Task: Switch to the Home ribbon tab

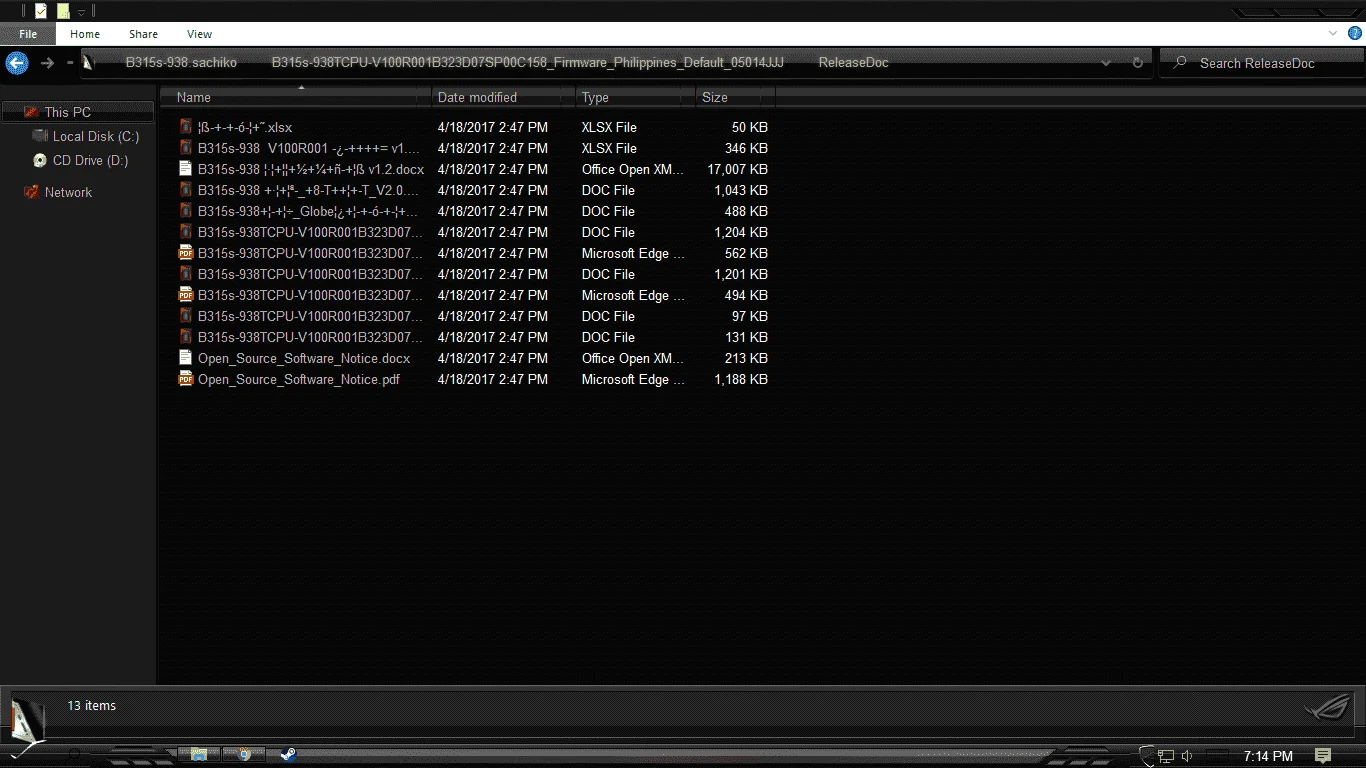Action: click(85, 34)
